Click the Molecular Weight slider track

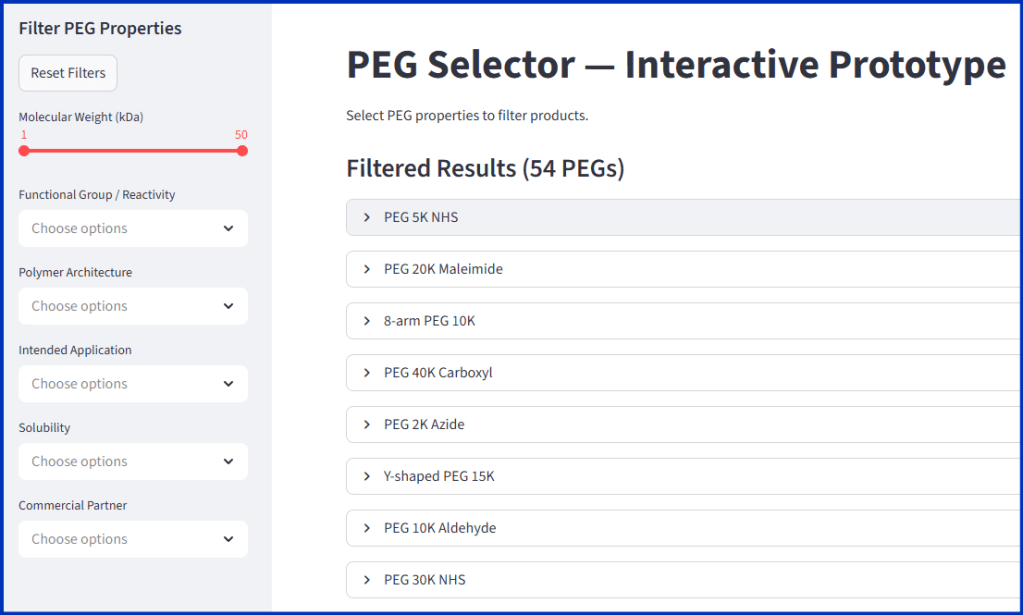(133, 151)
